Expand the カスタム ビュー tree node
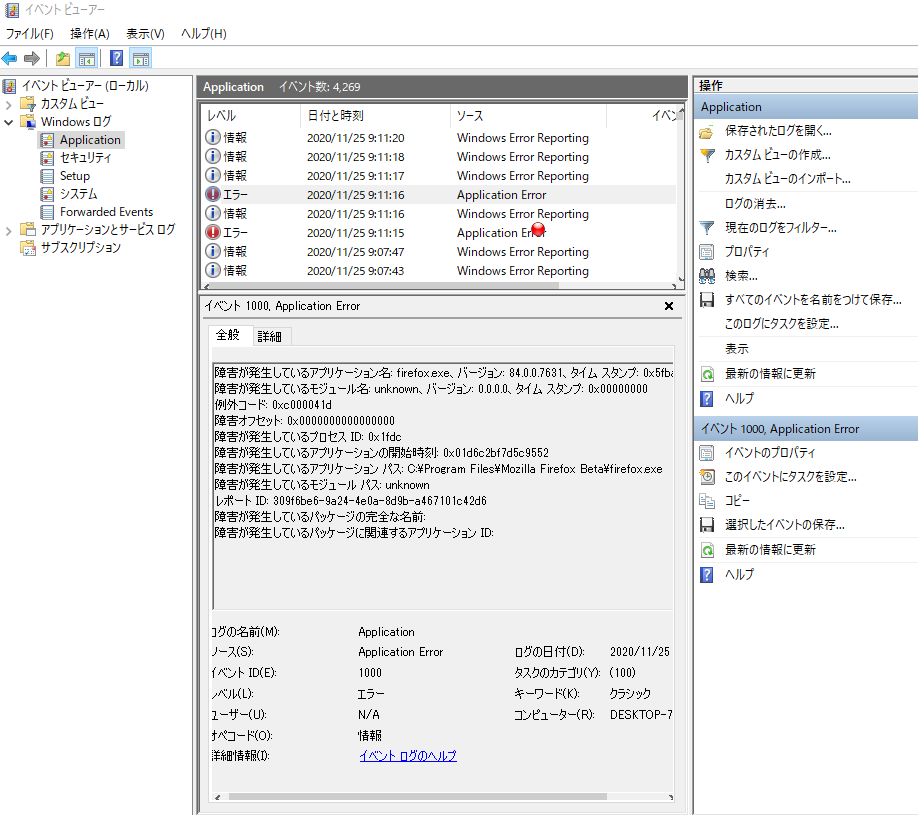918x815 pixels. point(10,104)
